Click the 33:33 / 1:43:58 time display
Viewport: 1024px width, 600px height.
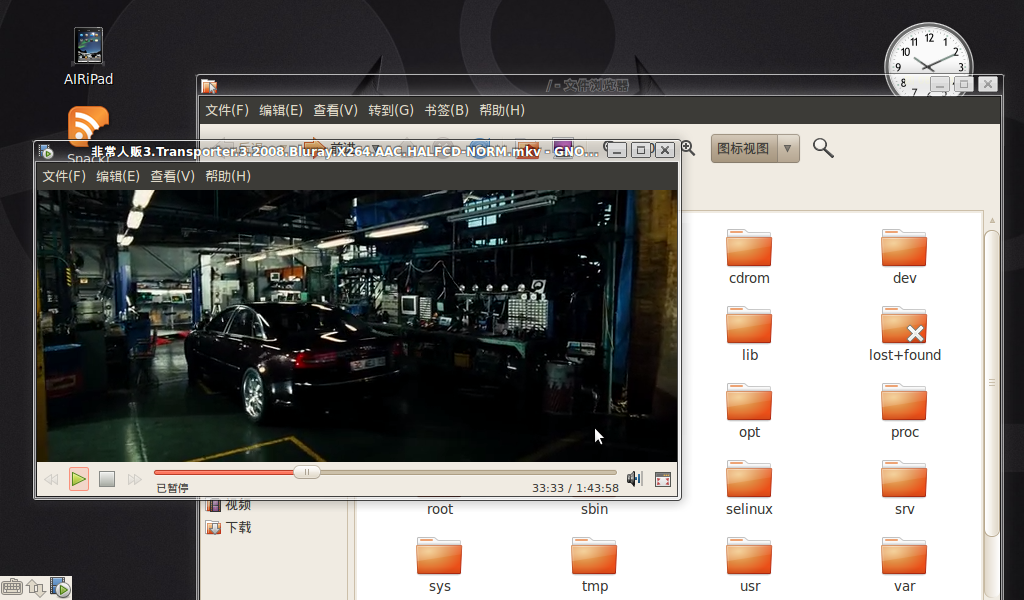575,488
